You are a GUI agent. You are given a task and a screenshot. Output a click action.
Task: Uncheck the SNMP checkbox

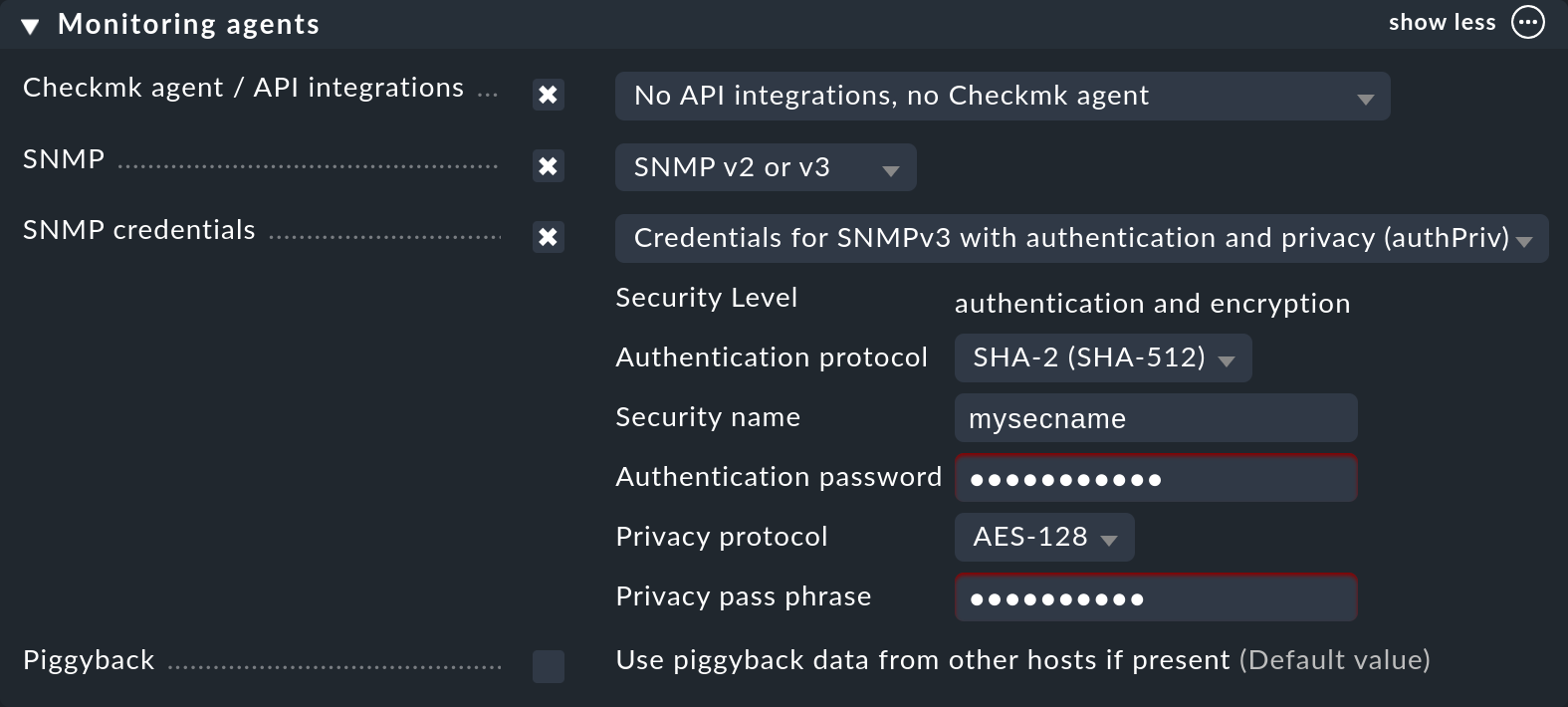click(x=548, y=166)
